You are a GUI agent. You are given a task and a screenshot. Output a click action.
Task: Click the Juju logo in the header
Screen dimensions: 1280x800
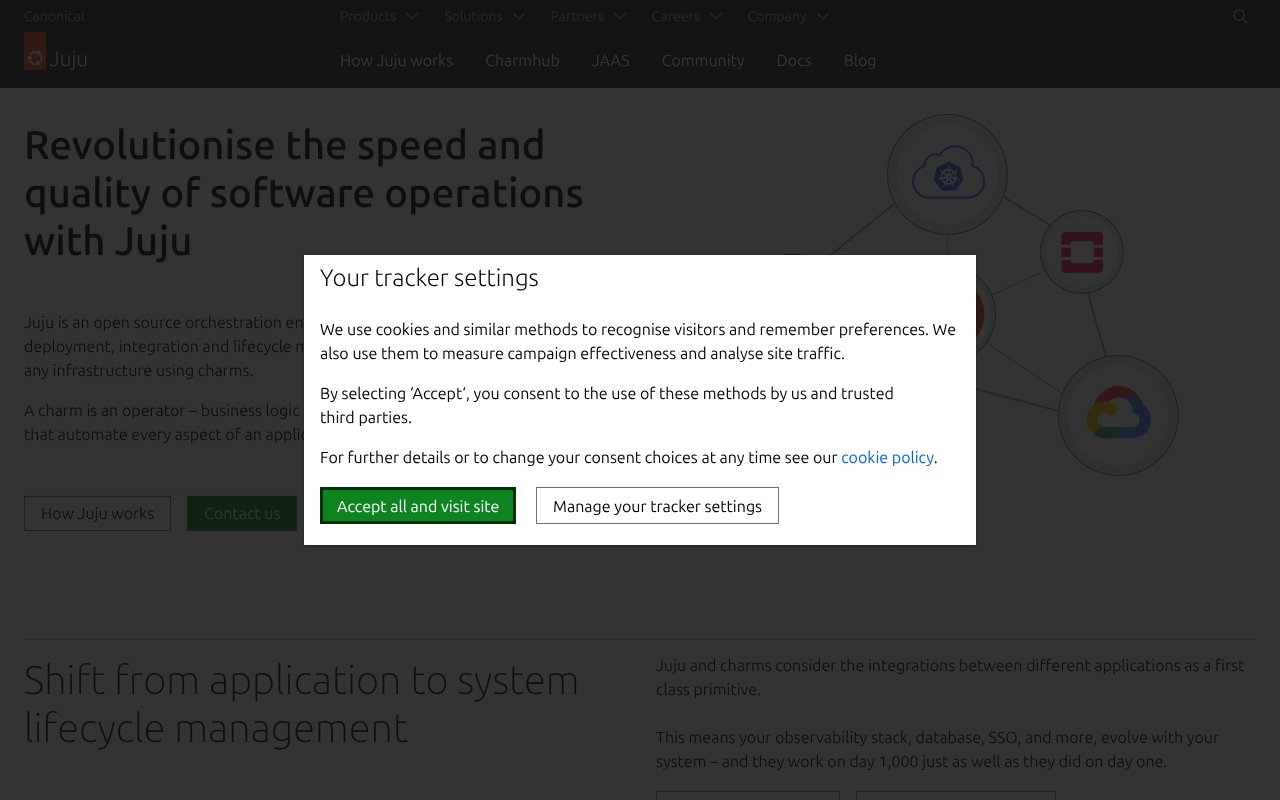[55, 58]
